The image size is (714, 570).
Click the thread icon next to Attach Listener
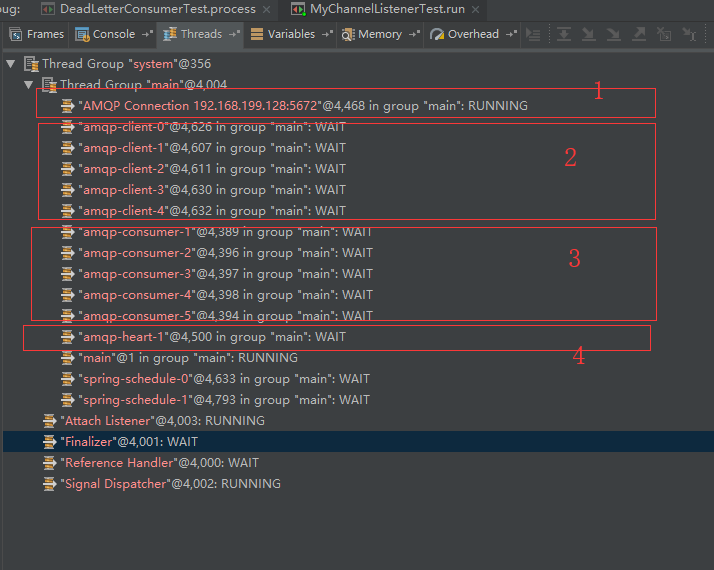(49, 421)
